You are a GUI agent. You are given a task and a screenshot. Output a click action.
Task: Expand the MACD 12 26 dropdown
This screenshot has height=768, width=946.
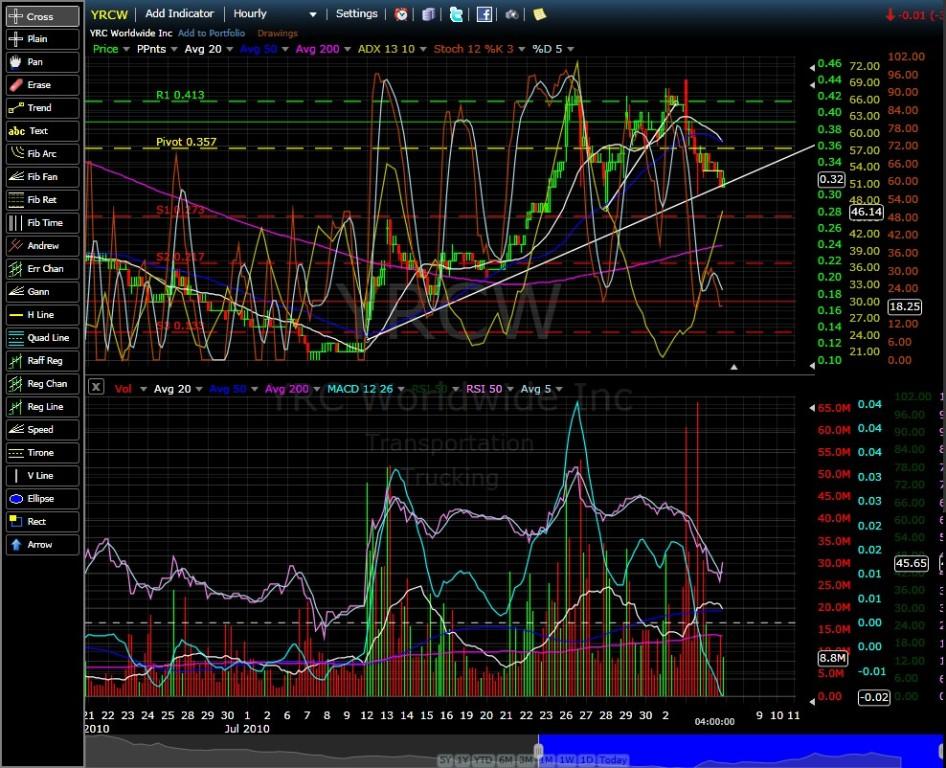click(366, 388)
